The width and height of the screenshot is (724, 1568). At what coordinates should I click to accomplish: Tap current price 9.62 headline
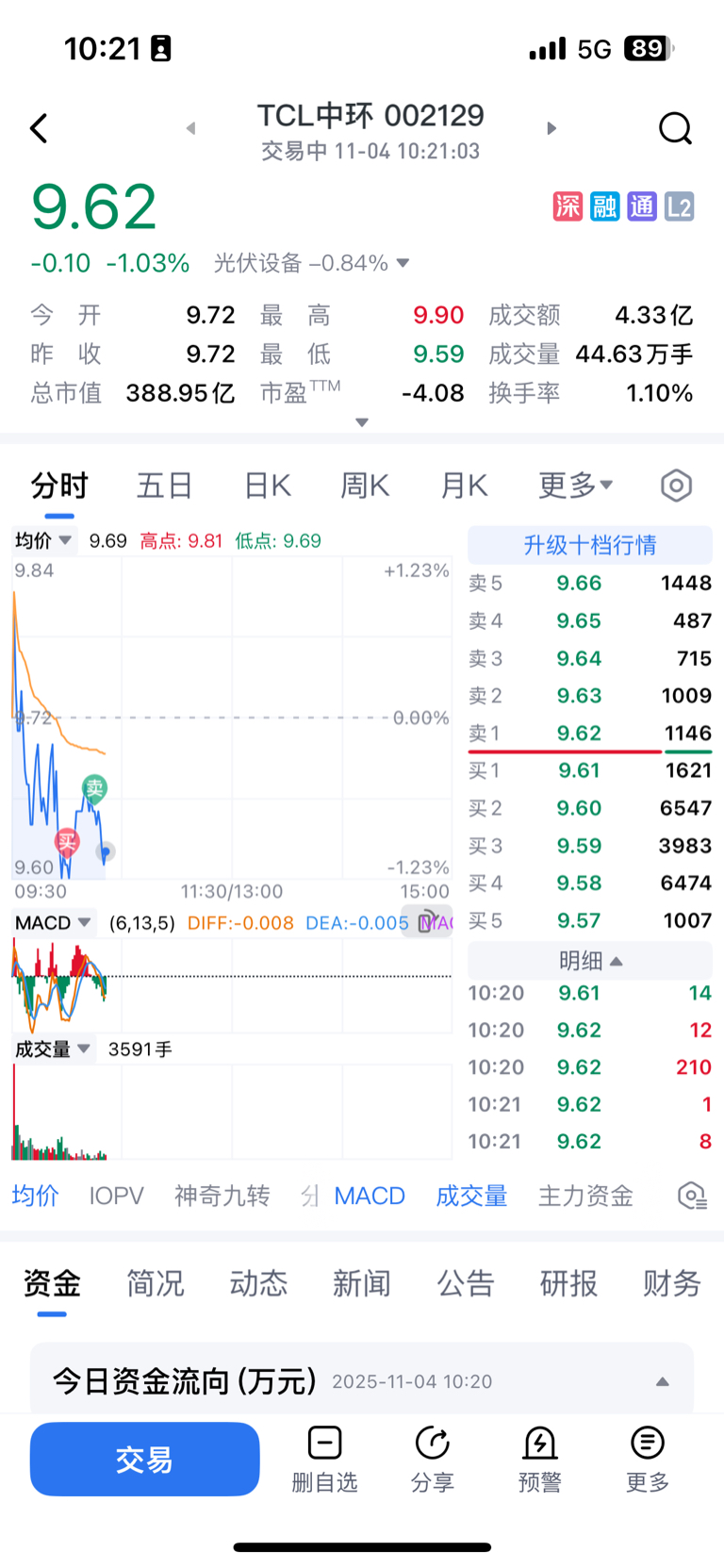coord(93,207)
